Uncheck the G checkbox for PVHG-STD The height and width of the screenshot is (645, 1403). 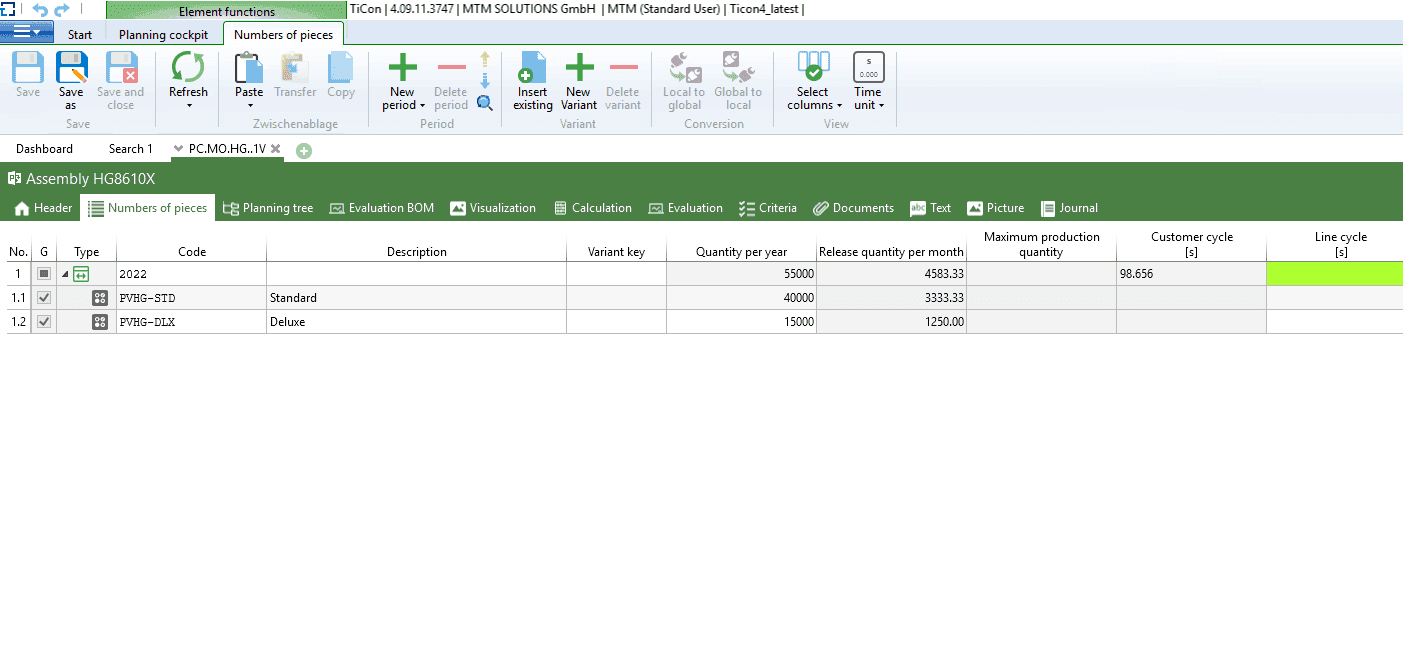pyautogui.click(x=44, y=298)
